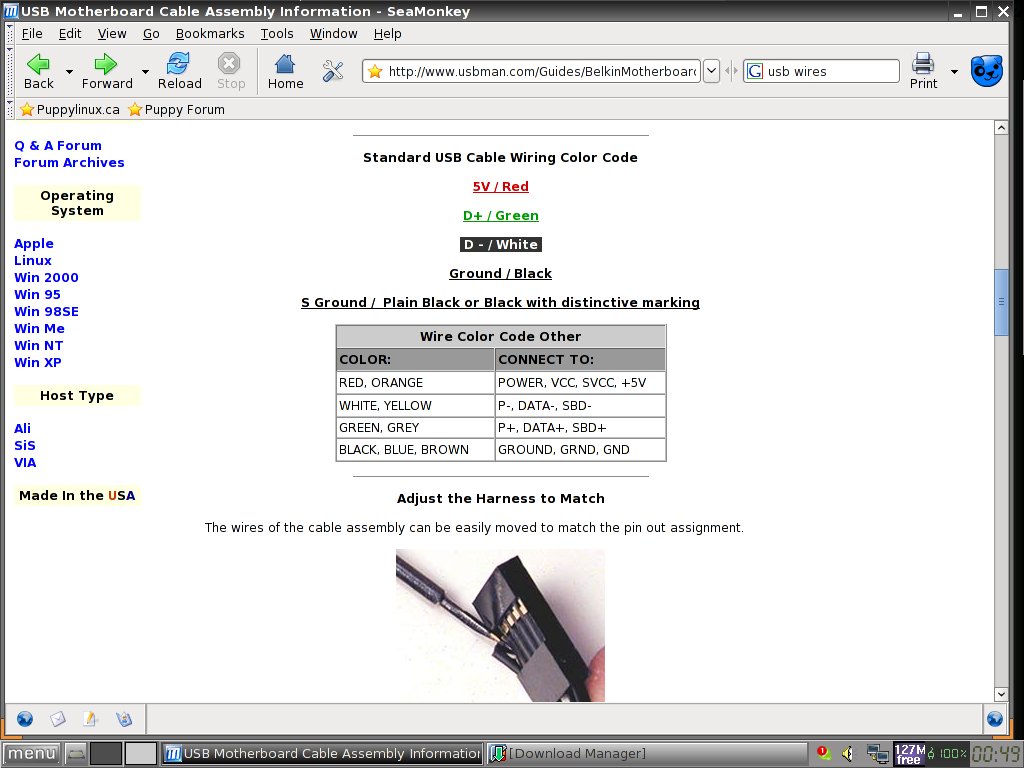Screen dimensions: 1024x768
Task: Click the scrollbar down arrow
Action: (1001, 694)
